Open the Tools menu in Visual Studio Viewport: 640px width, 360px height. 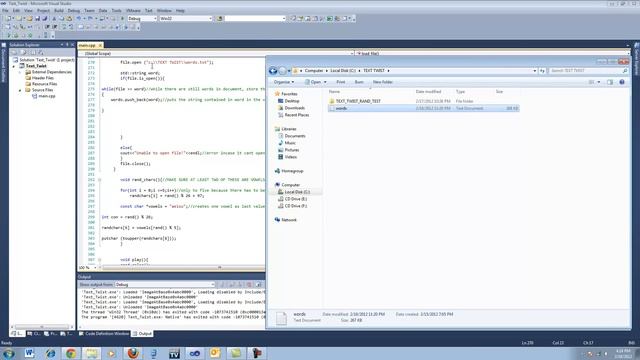117,11
